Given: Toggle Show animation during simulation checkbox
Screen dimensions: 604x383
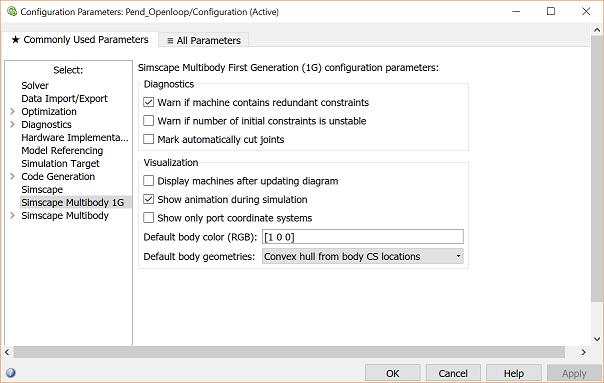Looking at the screenshot, I should click(148, 199).
